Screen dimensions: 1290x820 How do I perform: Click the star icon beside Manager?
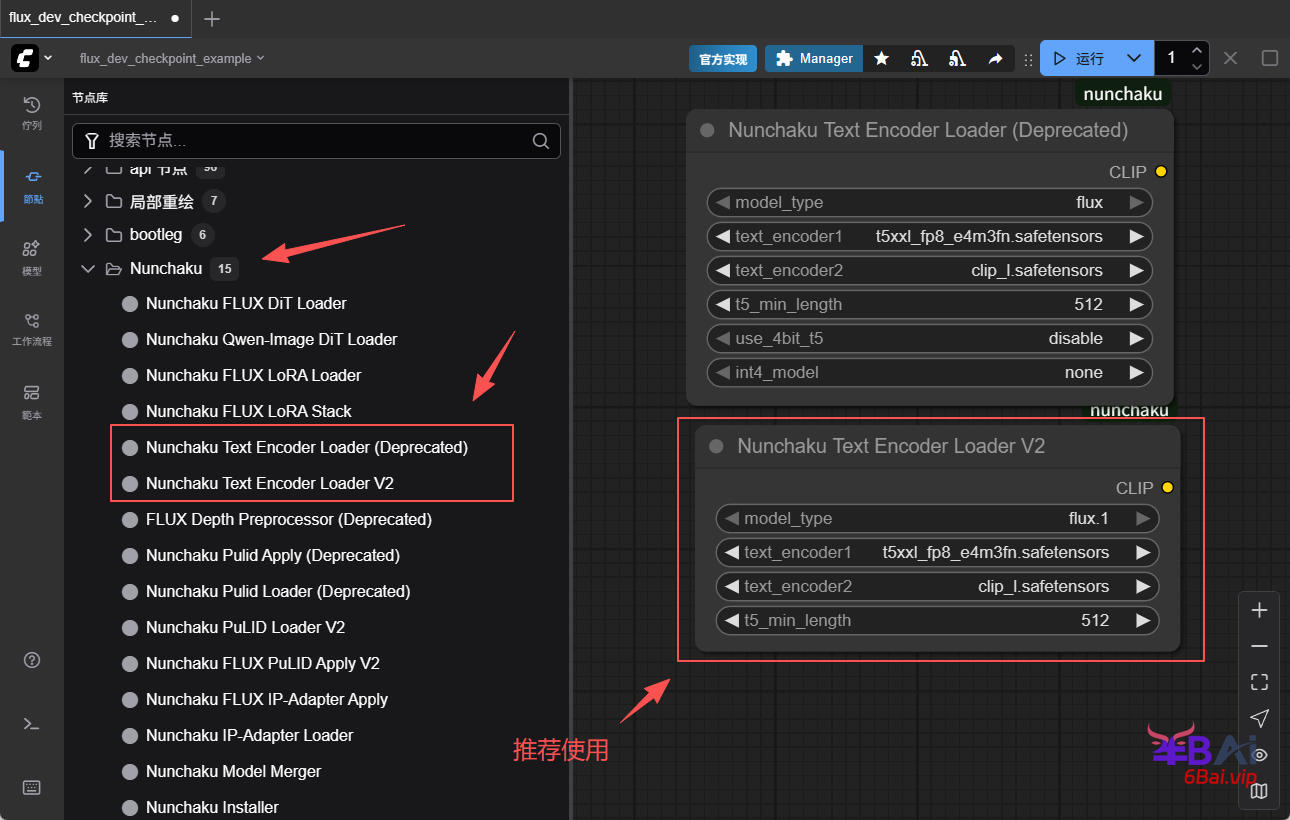tap(881, 59)
